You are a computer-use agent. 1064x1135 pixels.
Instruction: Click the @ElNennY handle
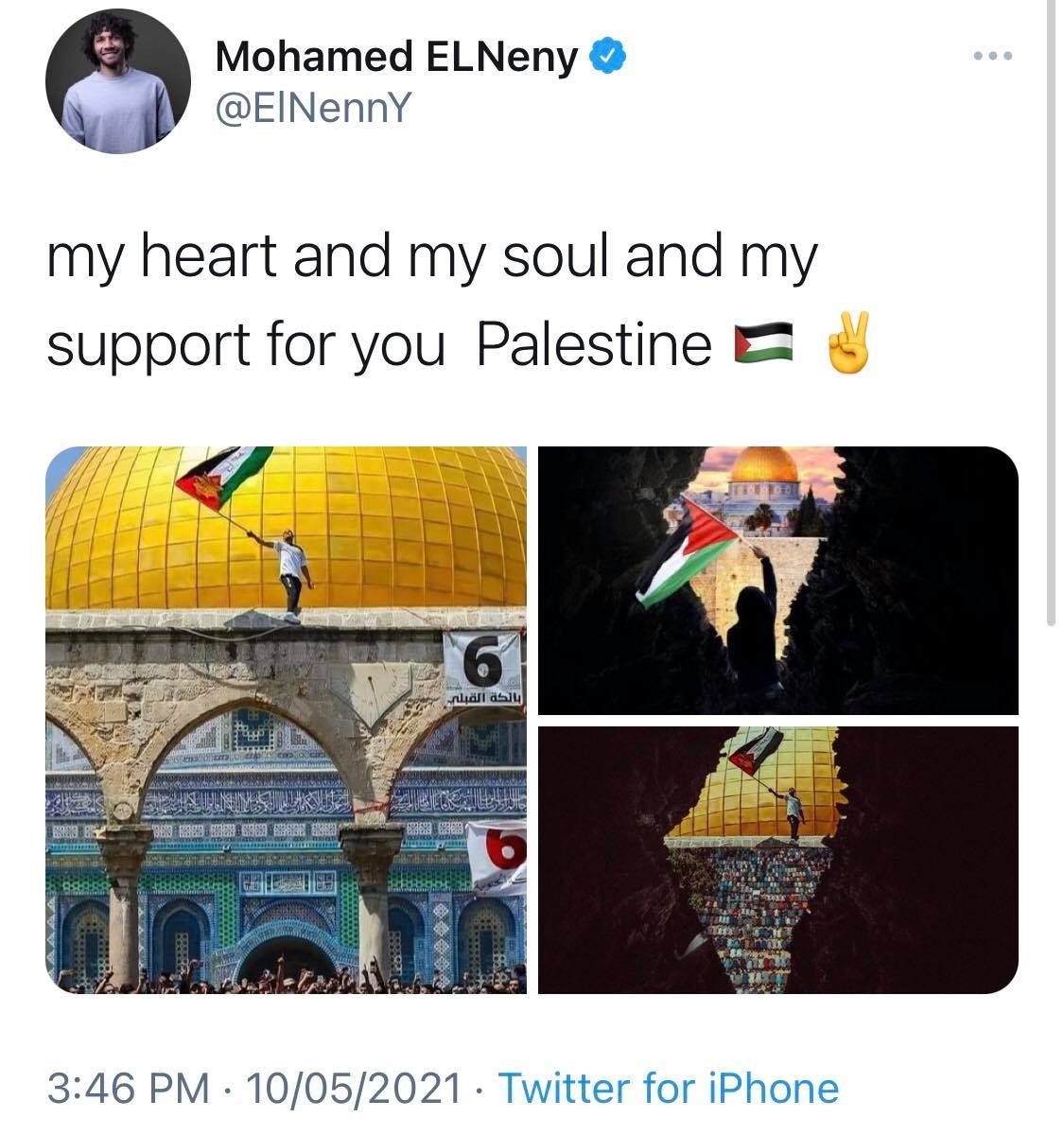point(313,109)
